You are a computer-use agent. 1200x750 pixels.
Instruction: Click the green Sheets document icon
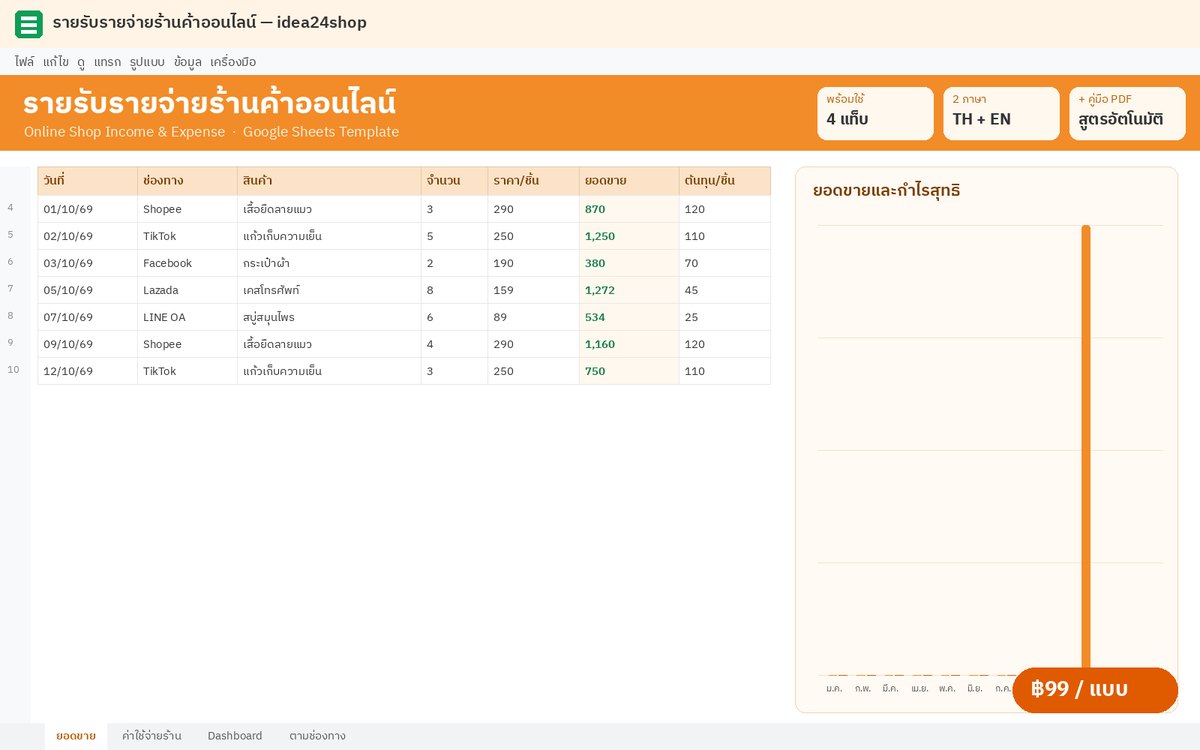29,24
